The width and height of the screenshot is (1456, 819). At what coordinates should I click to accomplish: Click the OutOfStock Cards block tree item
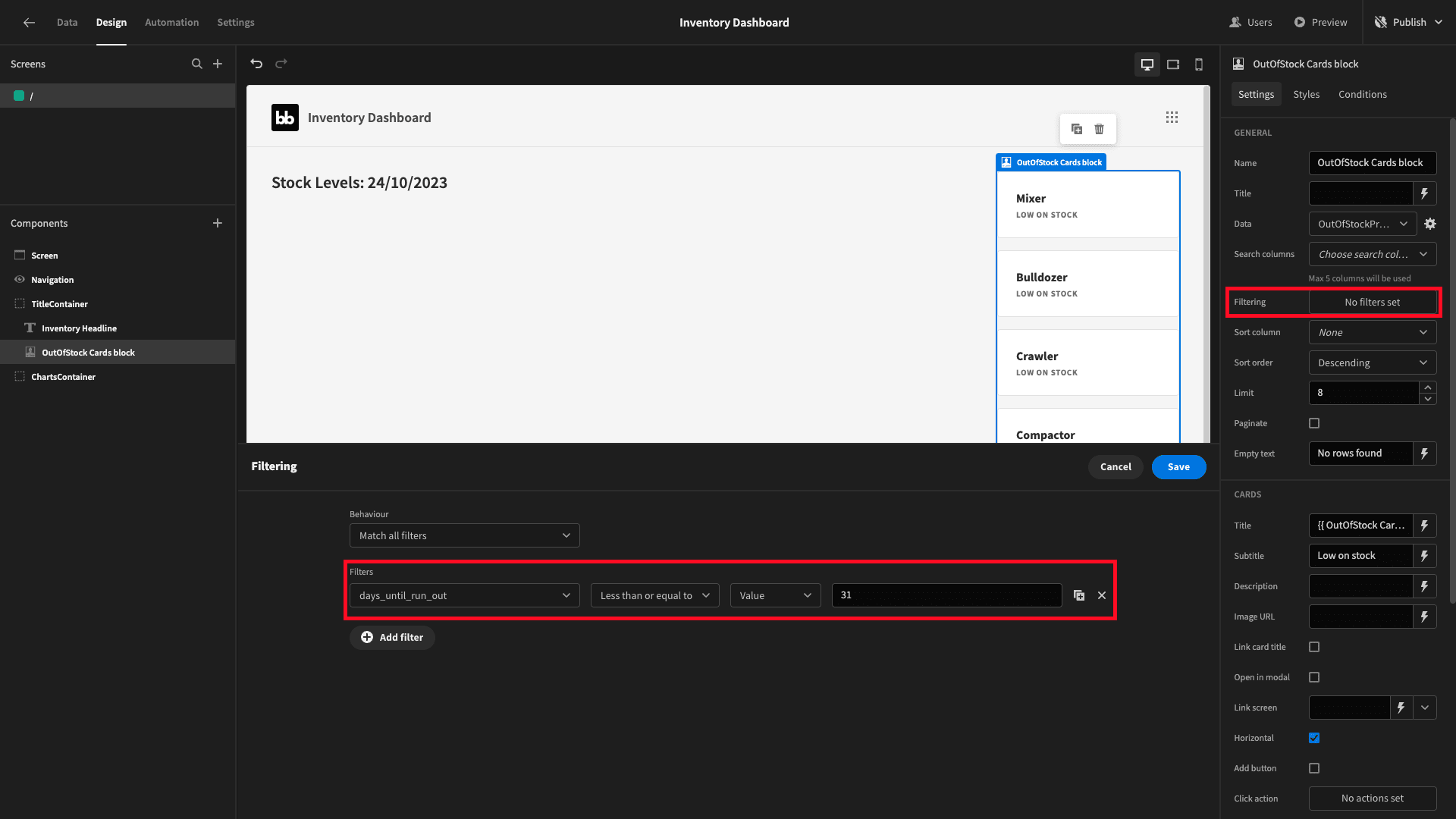(87, 352)
